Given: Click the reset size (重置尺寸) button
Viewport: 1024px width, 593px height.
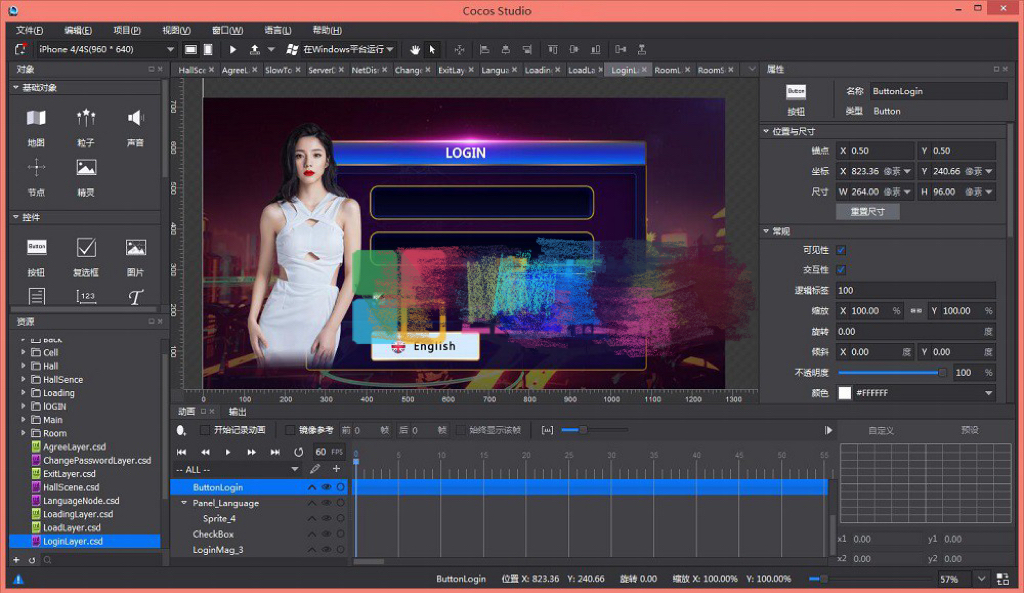Looking at the screenshot, I should pos(867,212).
